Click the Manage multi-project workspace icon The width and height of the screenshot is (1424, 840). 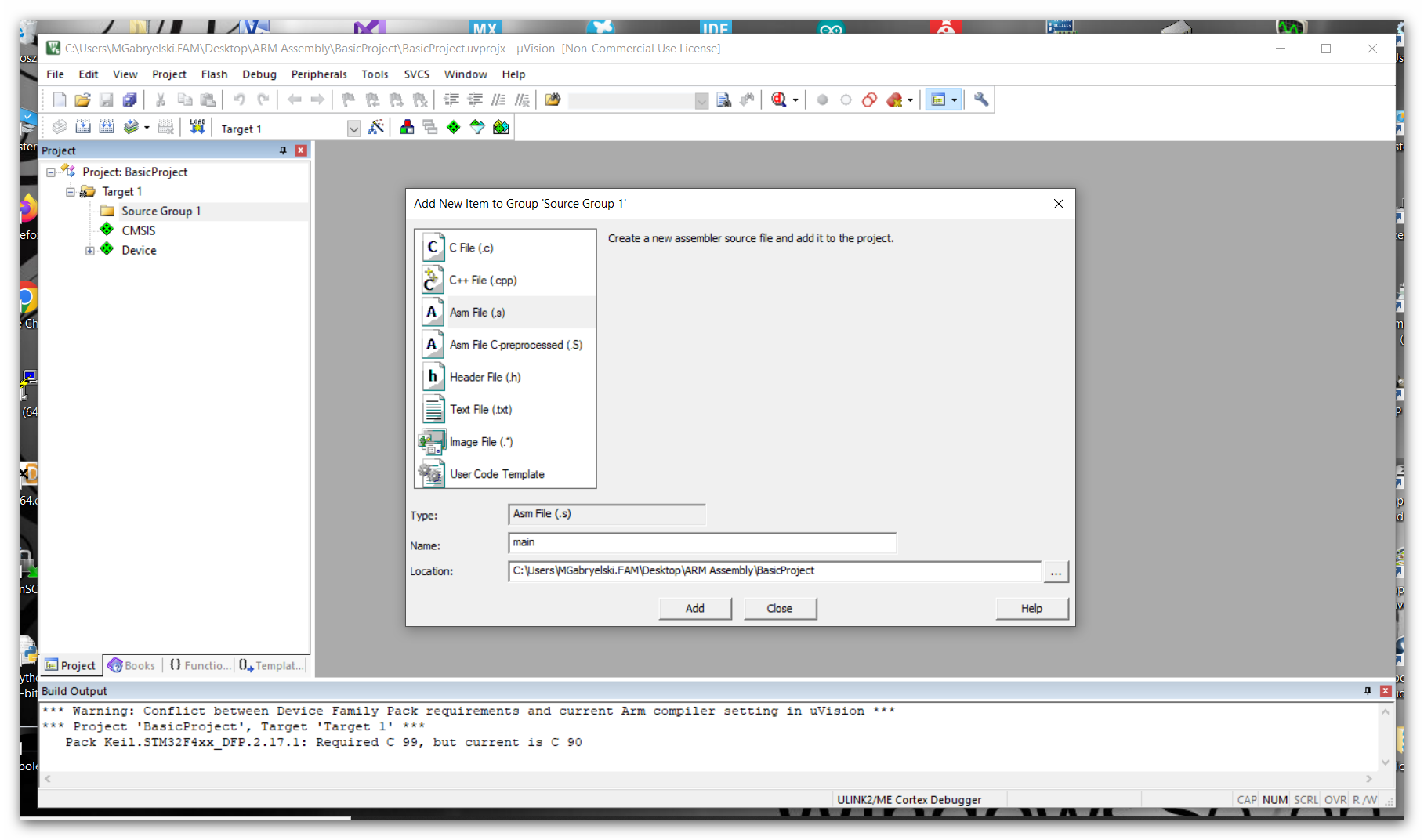tap(430, 127)
